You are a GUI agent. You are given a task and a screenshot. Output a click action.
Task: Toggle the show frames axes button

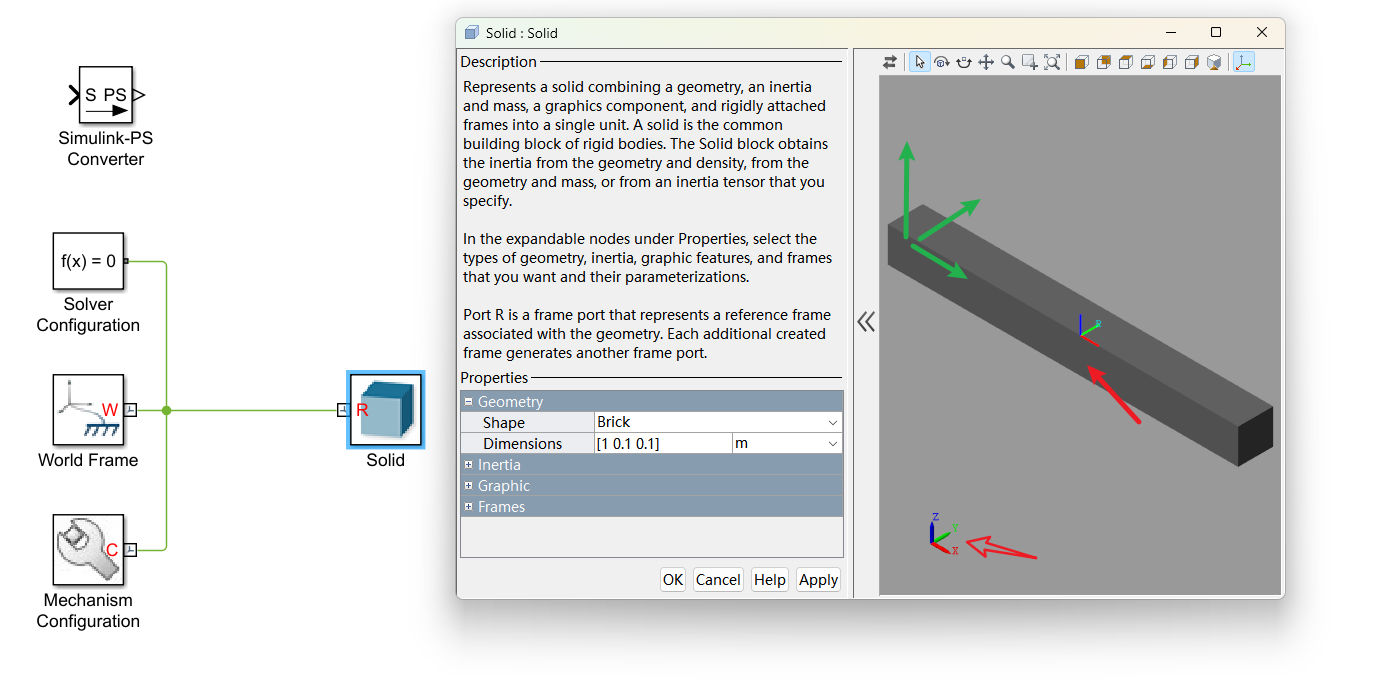tap(1243, 62)
